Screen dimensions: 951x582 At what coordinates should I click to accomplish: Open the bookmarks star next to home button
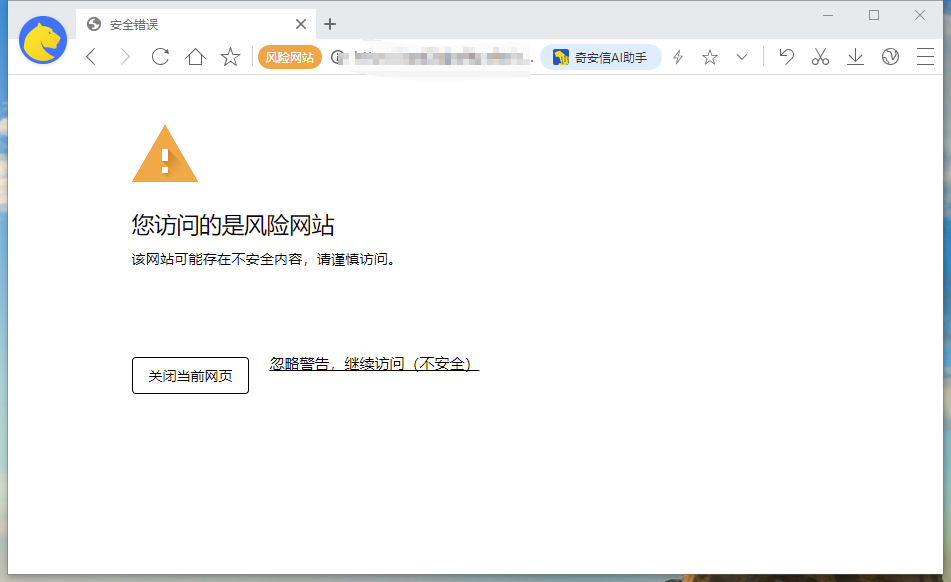coord(229,57)
